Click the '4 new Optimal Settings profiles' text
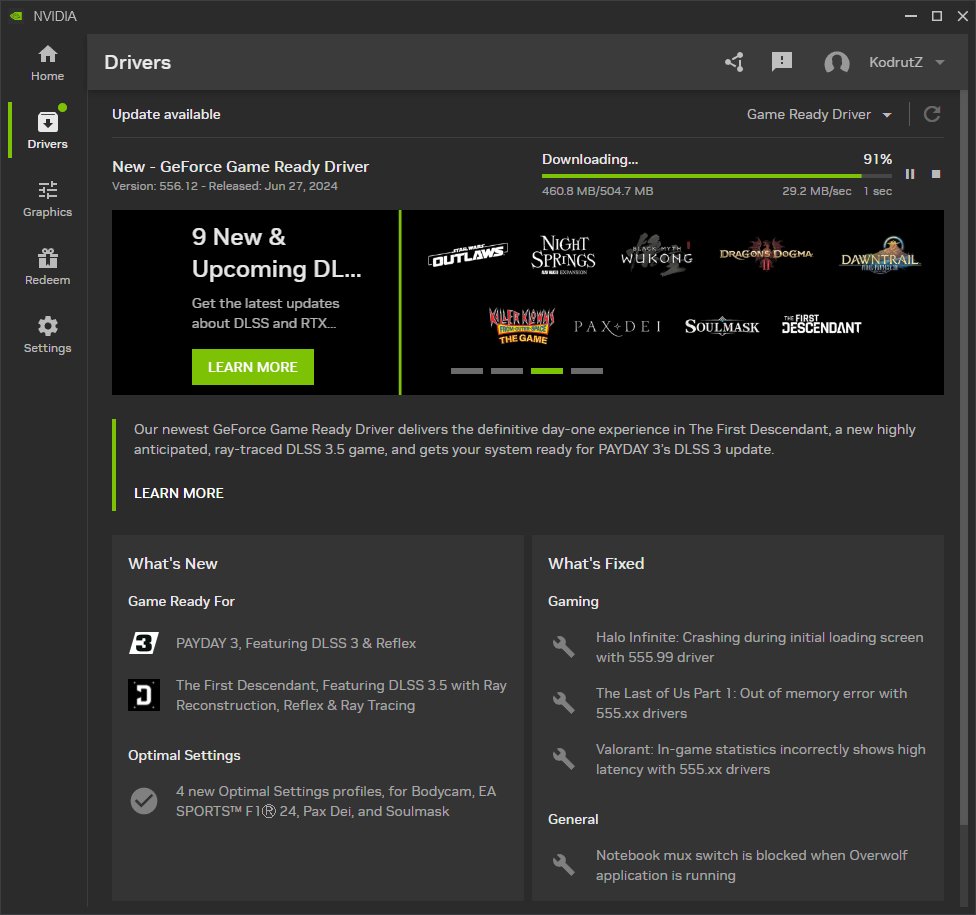The image size is (976, 915). click(336, 801)
